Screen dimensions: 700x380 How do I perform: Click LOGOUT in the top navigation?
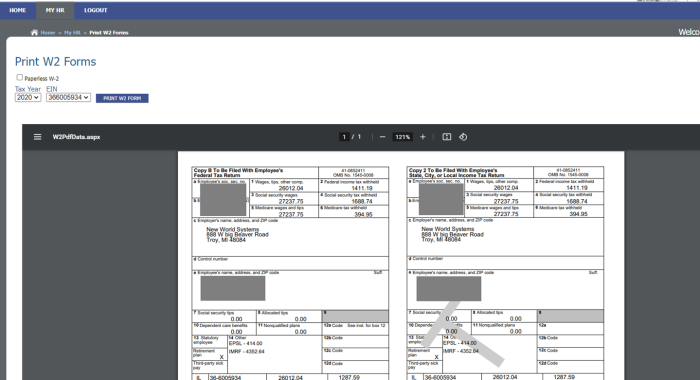point(96,10)
